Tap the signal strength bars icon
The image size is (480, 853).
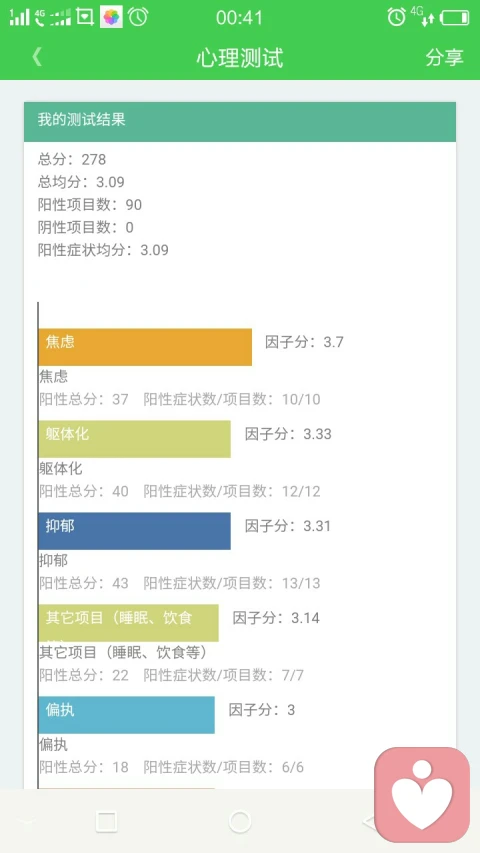20,17
